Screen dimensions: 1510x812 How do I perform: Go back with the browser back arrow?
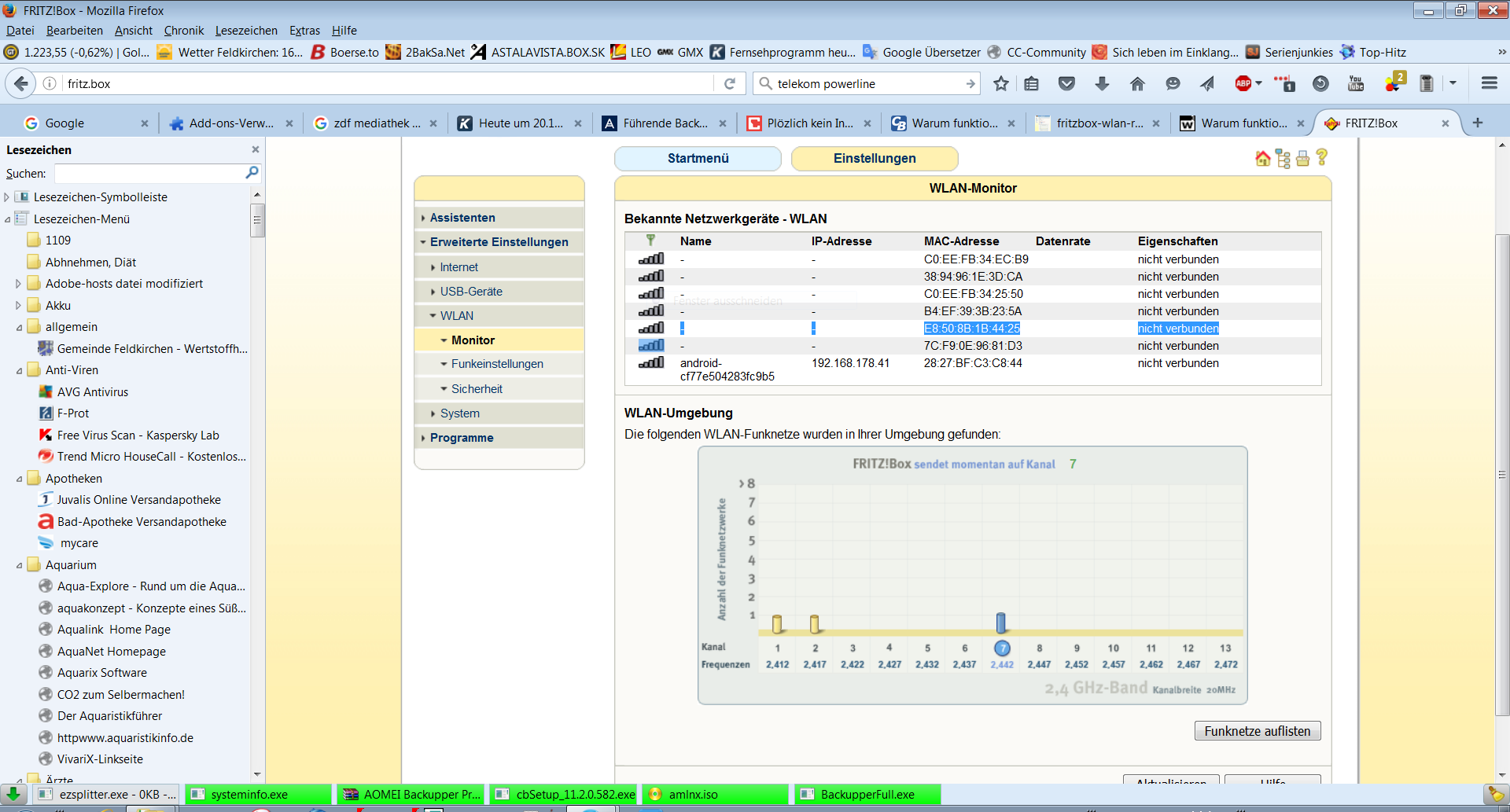[21, 83]
